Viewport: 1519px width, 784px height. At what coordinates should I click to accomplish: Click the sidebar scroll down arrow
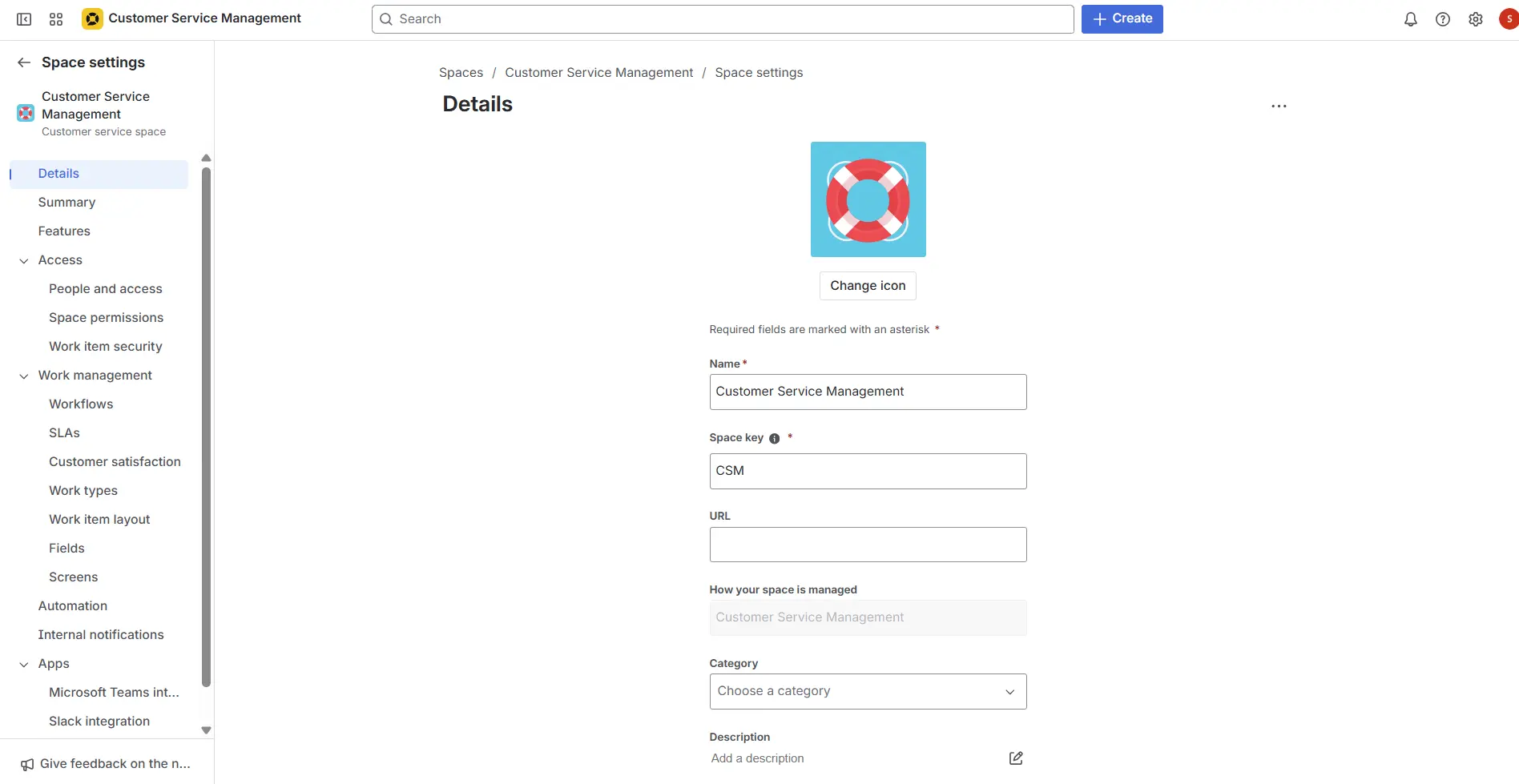206,730
